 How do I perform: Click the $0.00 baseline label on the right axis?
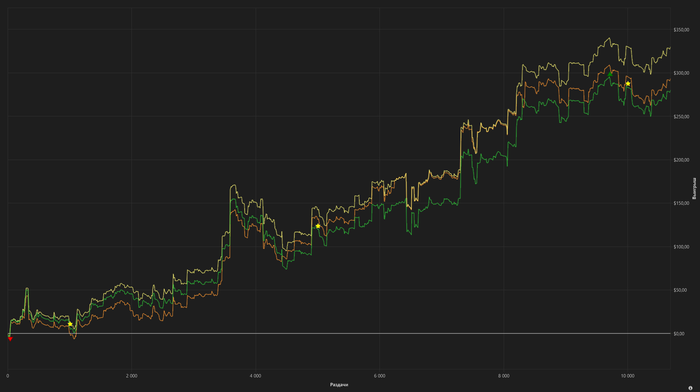click(x=679, y=334)
